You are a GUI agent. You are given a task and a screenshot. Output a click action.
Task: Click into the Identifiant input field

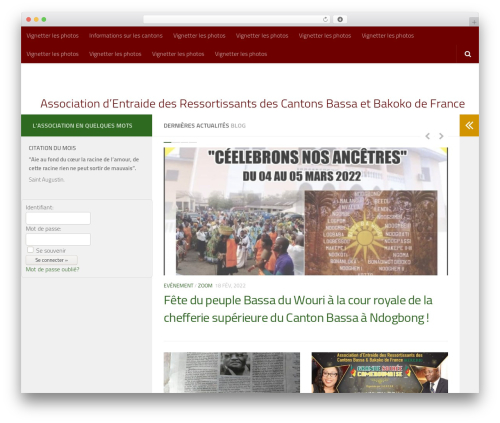[58, 218]
